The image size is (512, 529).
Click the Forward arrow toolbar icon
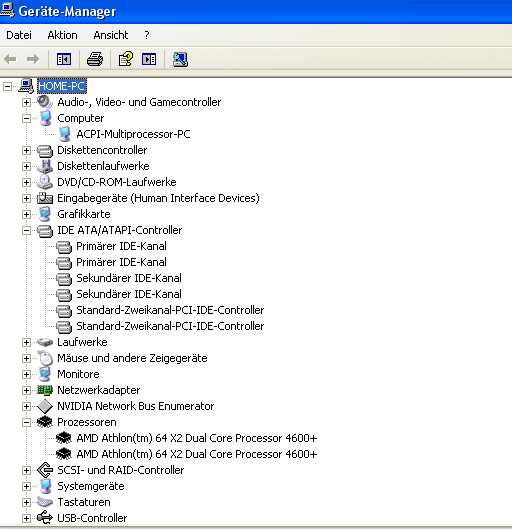[32, 59]
